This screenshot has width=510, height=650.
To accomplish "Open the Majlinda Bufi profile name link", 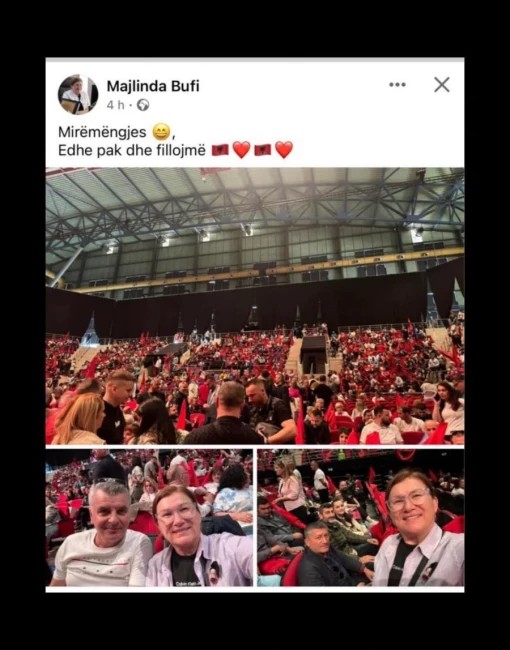I will point(153,86).
